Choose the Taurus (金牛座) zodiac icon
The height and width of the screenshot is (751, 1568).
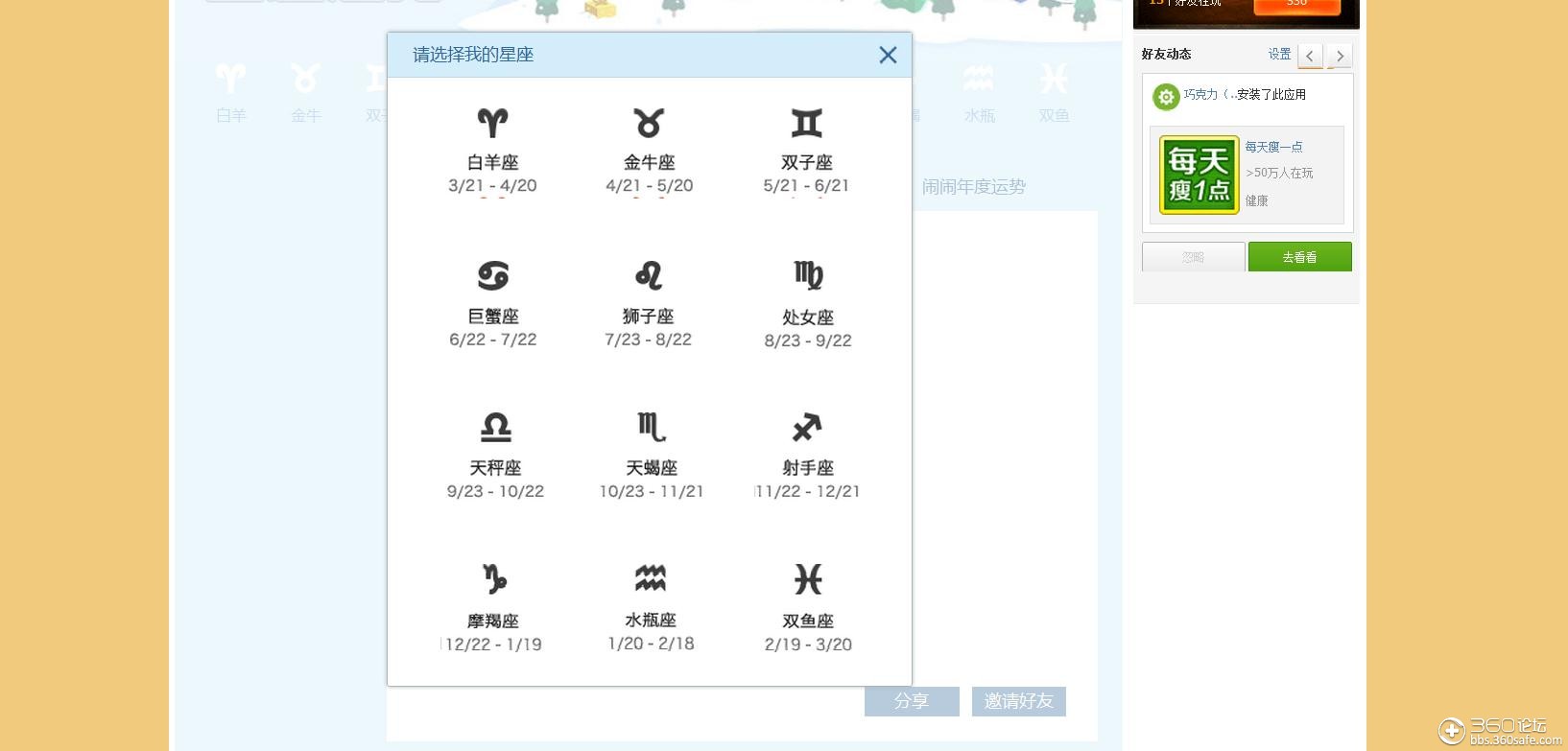(649, 123)
